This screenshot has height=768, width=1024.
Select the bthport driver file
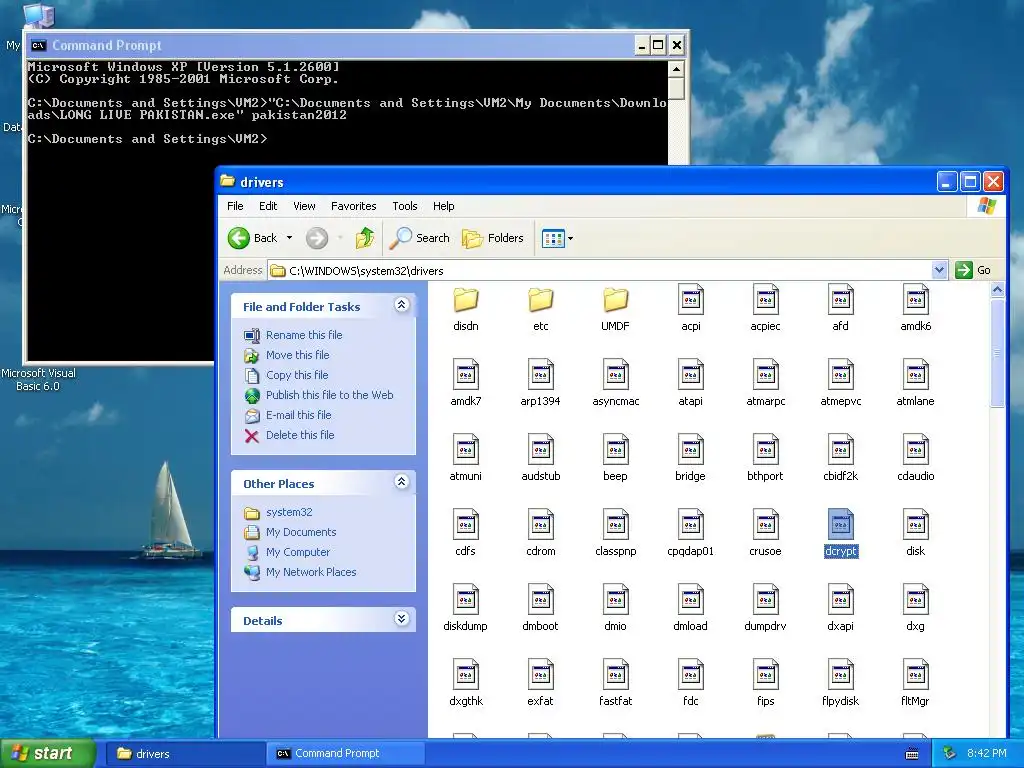pos(765,449)
